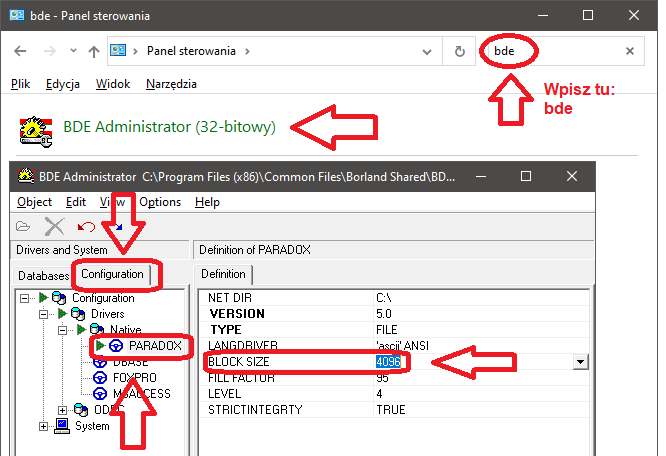The height and width of the screenshot is (456, 666).
Task: Click the BLOCK SIZE value 4096
Action: click(x=388, y=362)
